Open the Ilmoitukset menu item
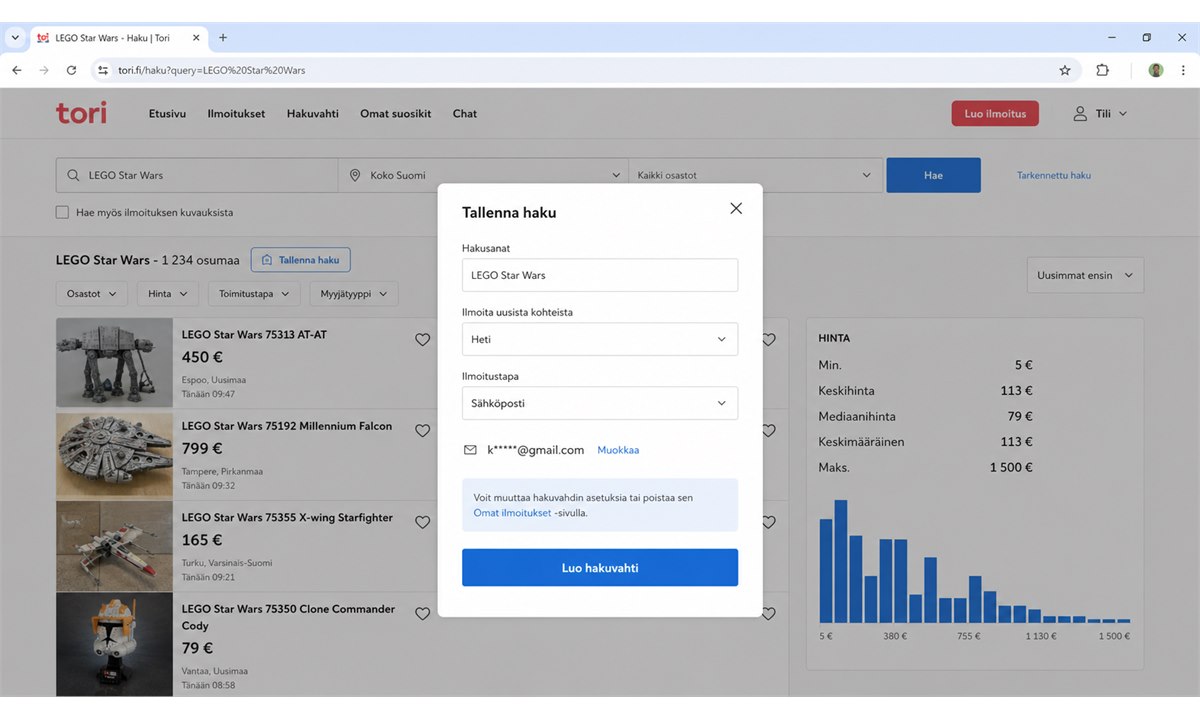Viewport: 1200px width, 720px height. pyautogui.click(x=236, y=114)
